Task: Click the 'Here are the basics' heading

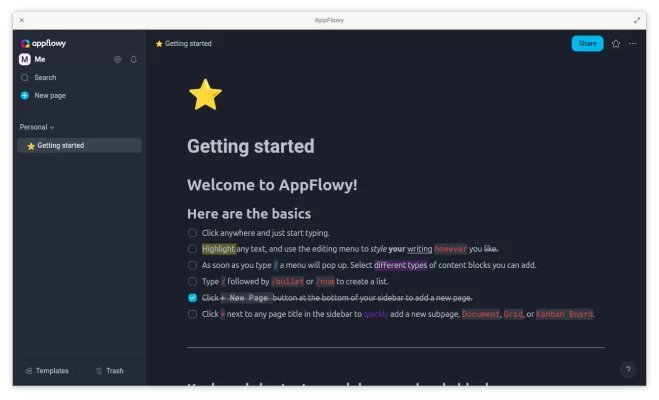Action: point(249,213)
